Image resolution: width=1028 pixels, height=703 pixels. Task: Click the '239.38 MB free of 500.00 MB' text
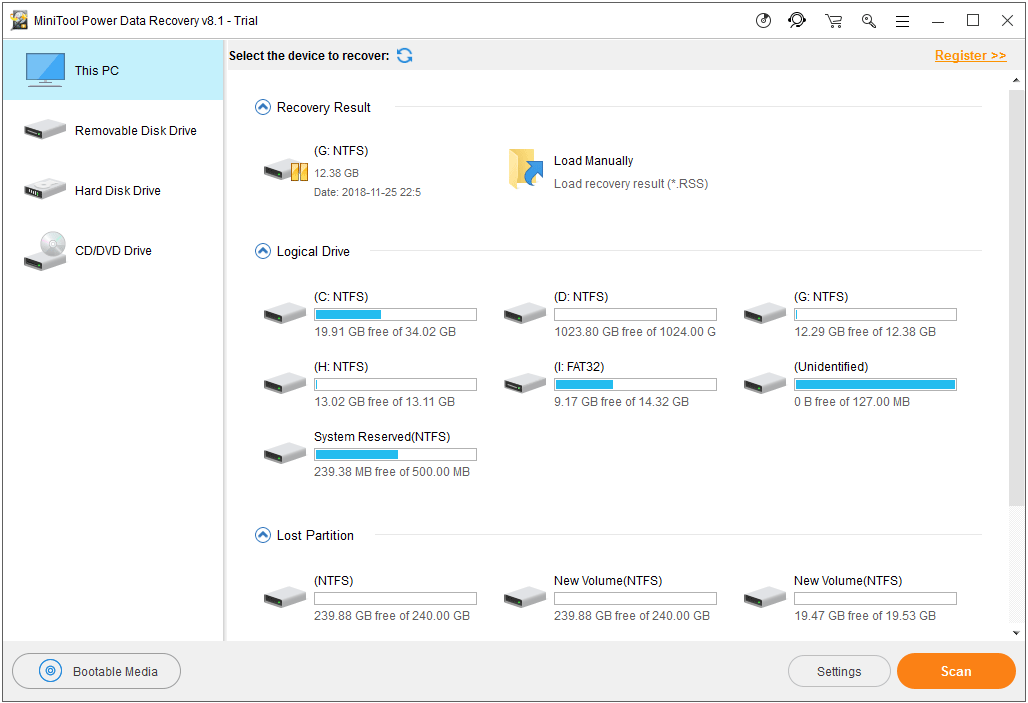coord(391,472)
